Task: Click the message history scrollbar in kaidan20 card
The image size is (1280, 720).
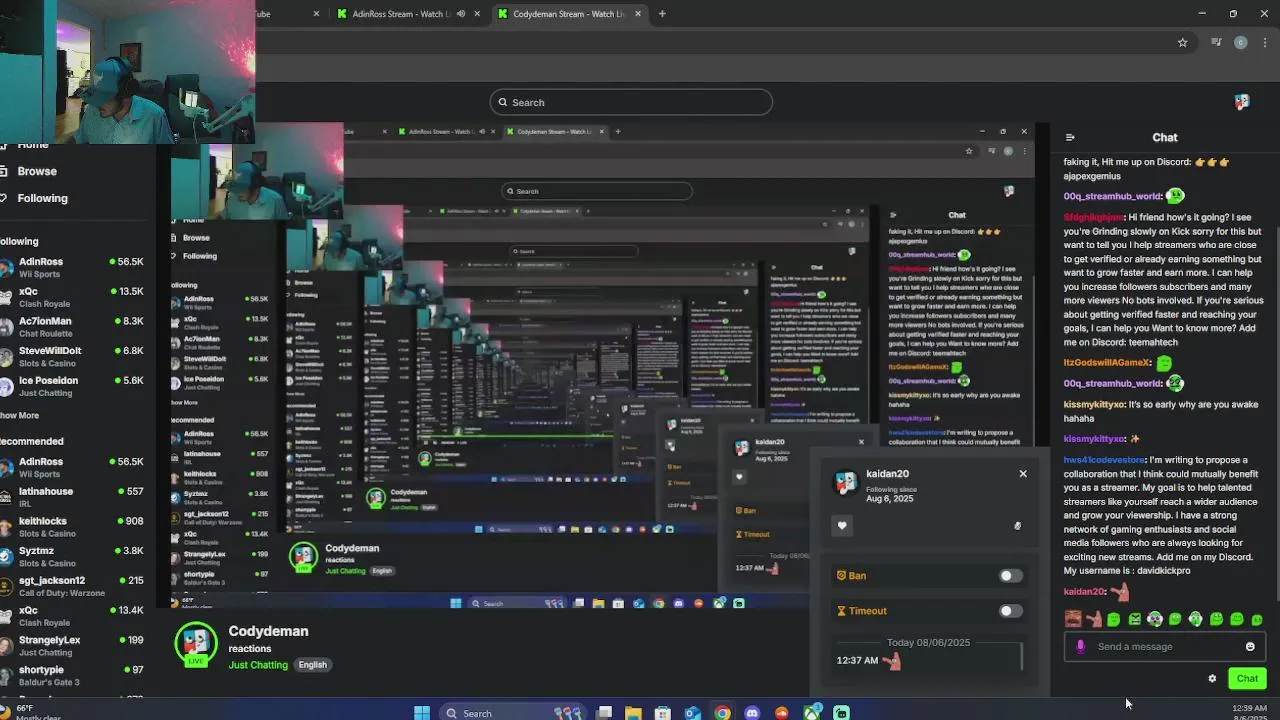Action: coord(1022,656)
